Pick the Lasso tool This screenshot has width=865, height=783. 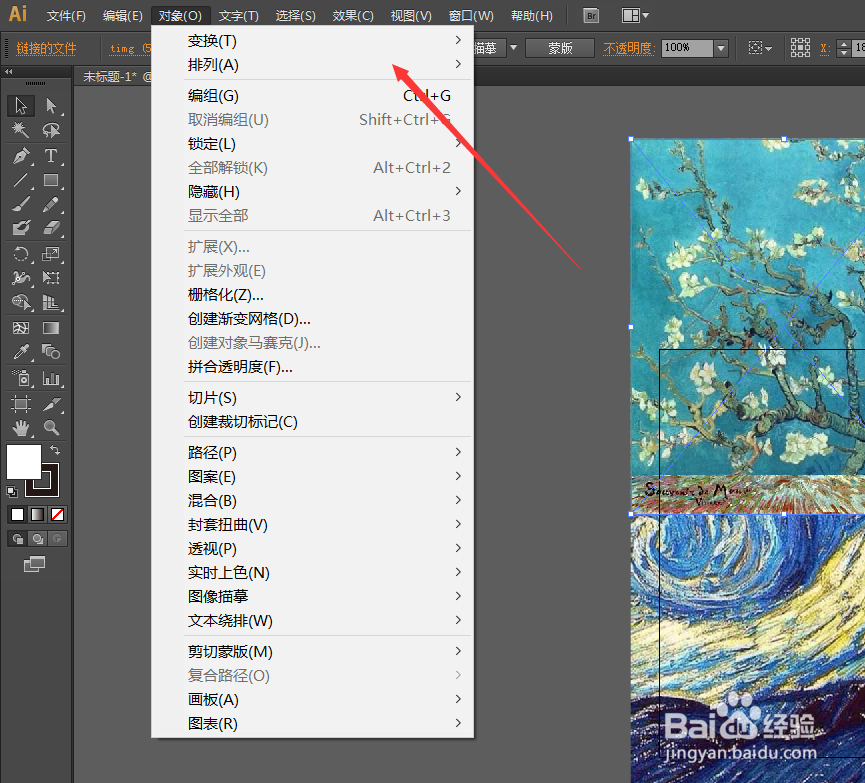tap(51, 130)
